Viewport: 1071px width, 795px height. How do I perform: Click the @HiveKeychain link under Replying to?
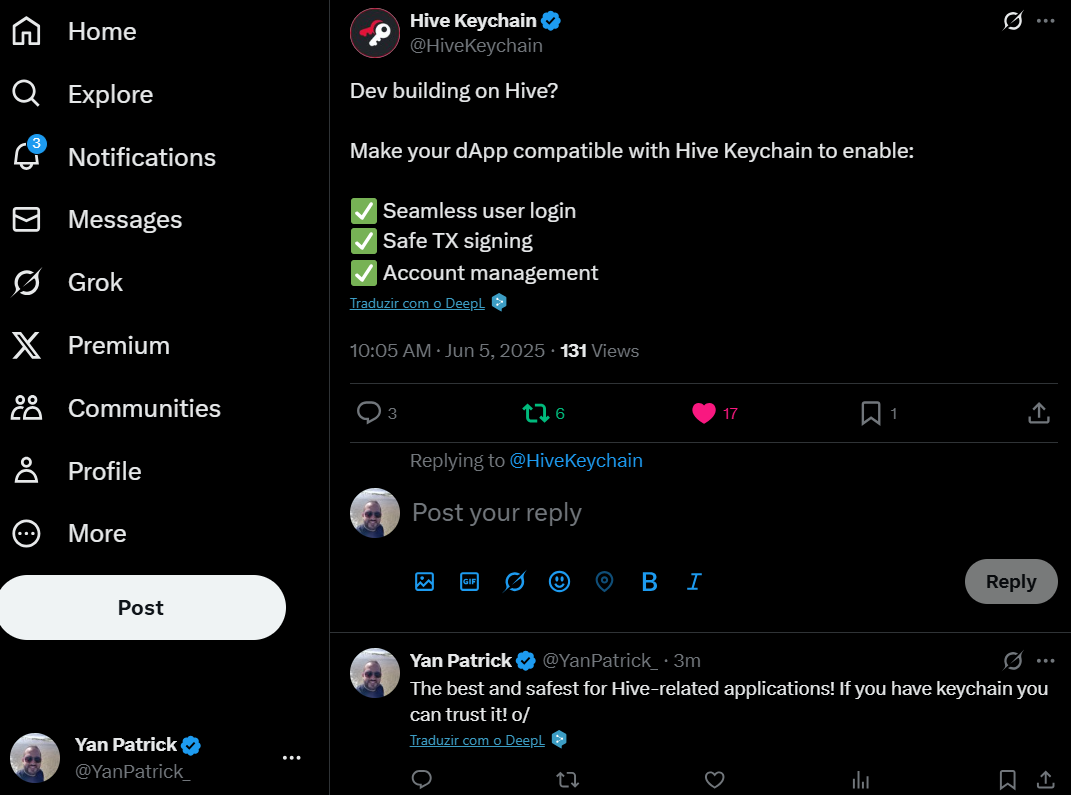pyautogui.click(x=576, y=460)
